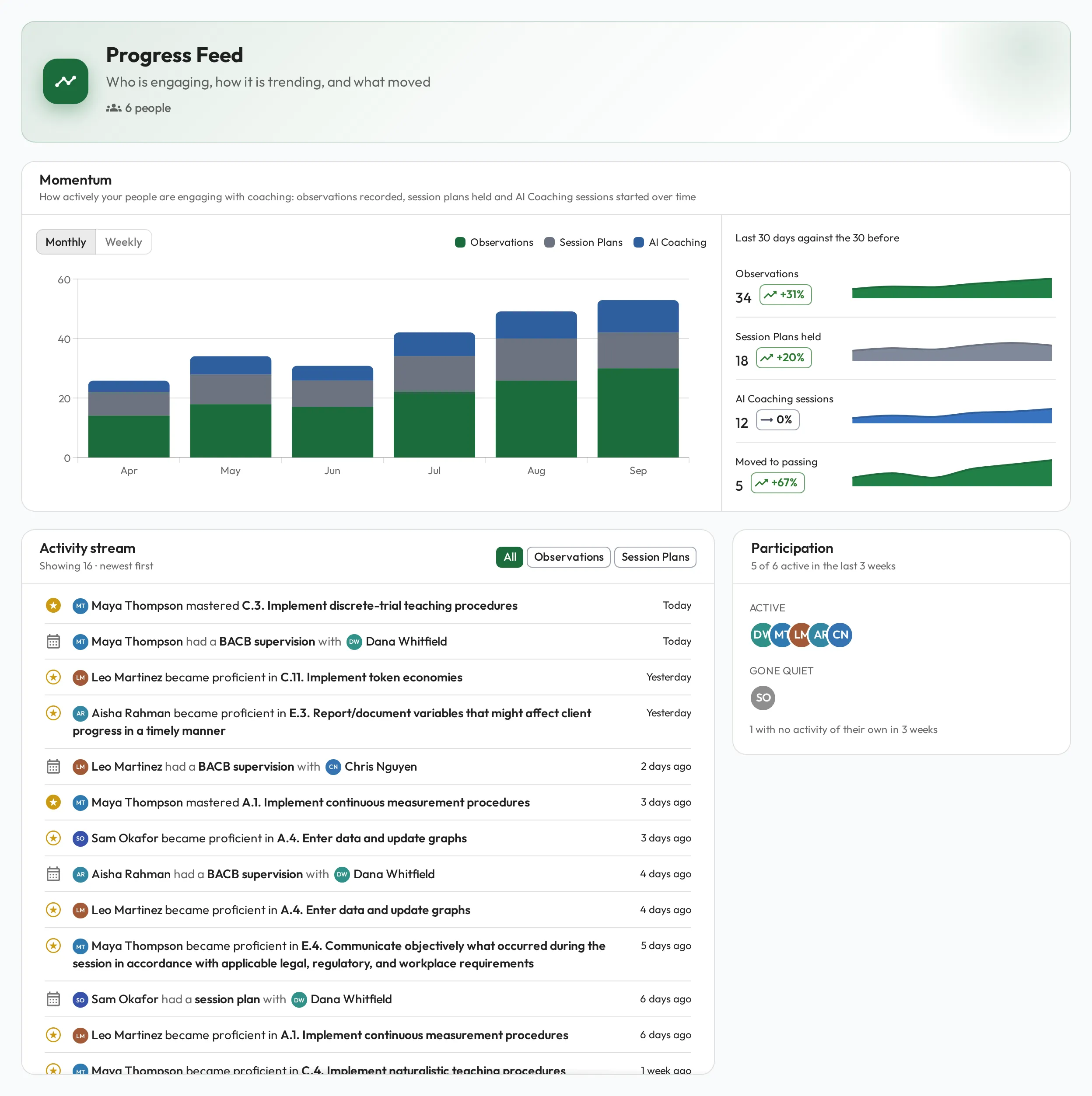The width and height of the screenshot is (1092, 1096).
Task: Select the All filter in Activity stream
Action: (510, 557)
